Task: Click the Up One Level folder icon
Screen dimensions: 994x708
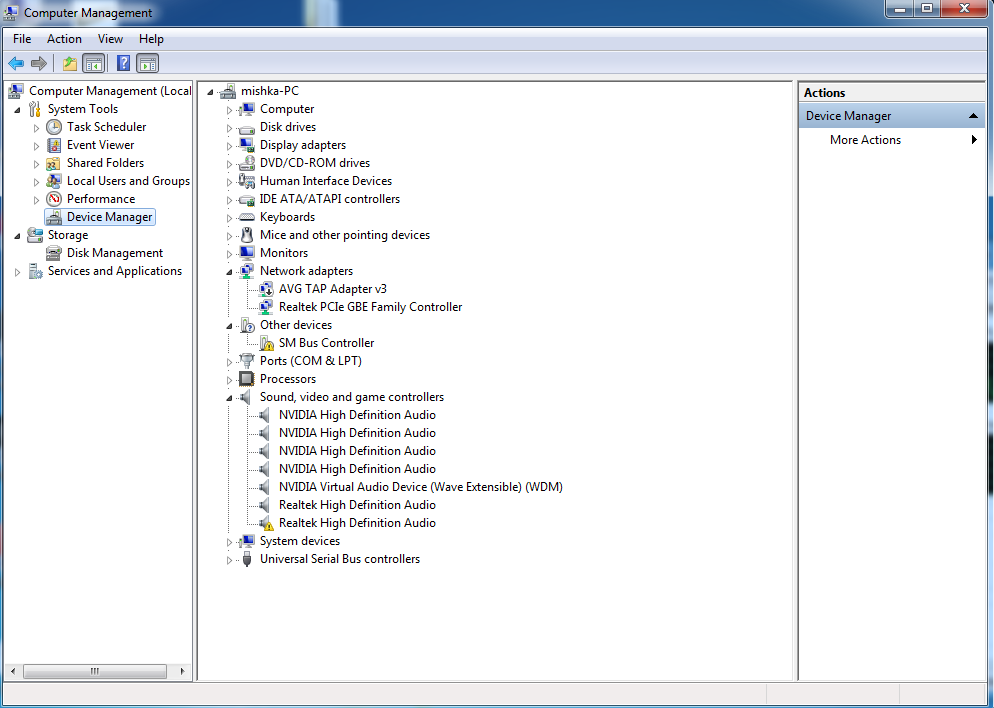Action: 69,64
